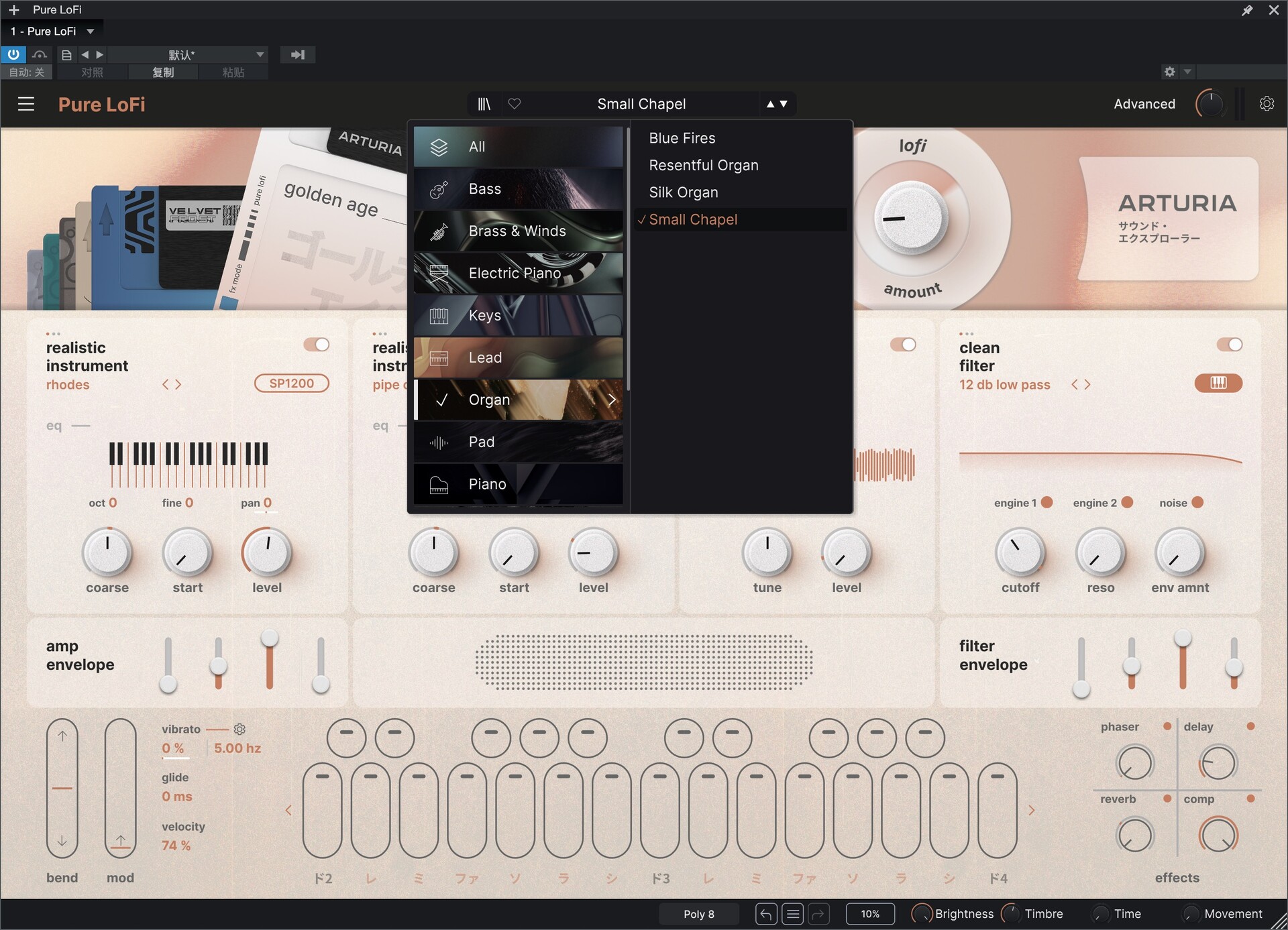Open the clean filter options dots
1288x930 pixels.
point(966,333)
